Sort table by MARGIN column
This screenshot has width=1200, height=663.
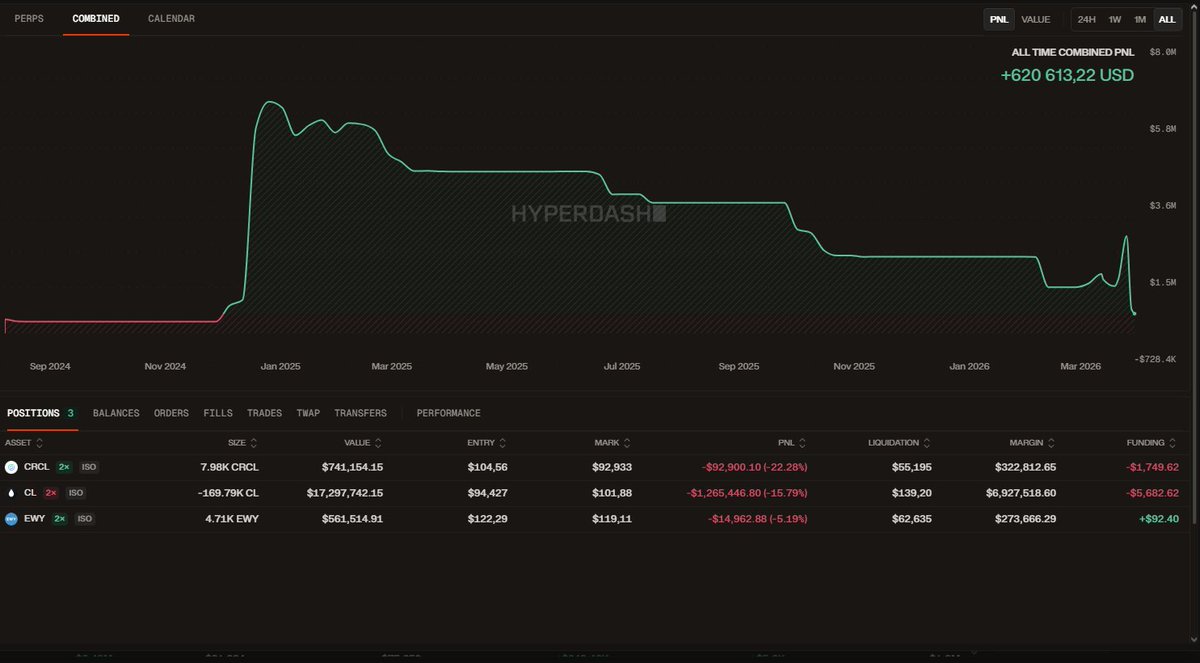click(1032, 442)
